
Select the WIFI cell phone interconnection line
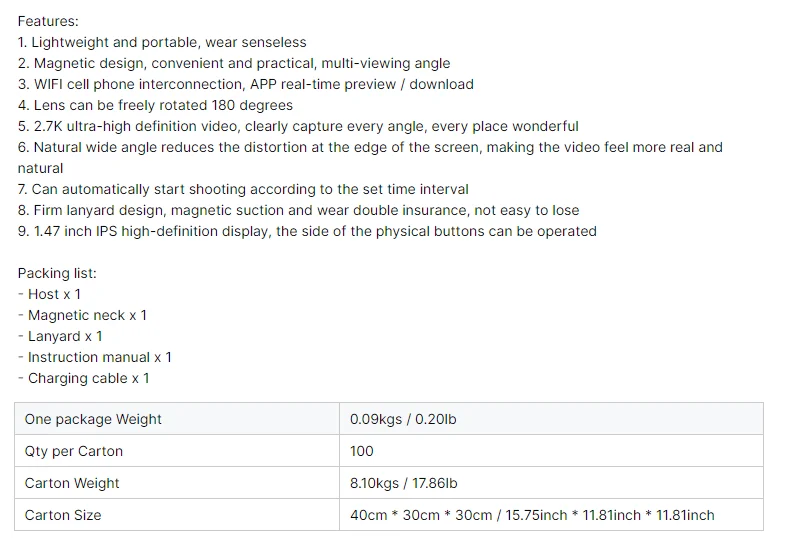pos(245,84)
